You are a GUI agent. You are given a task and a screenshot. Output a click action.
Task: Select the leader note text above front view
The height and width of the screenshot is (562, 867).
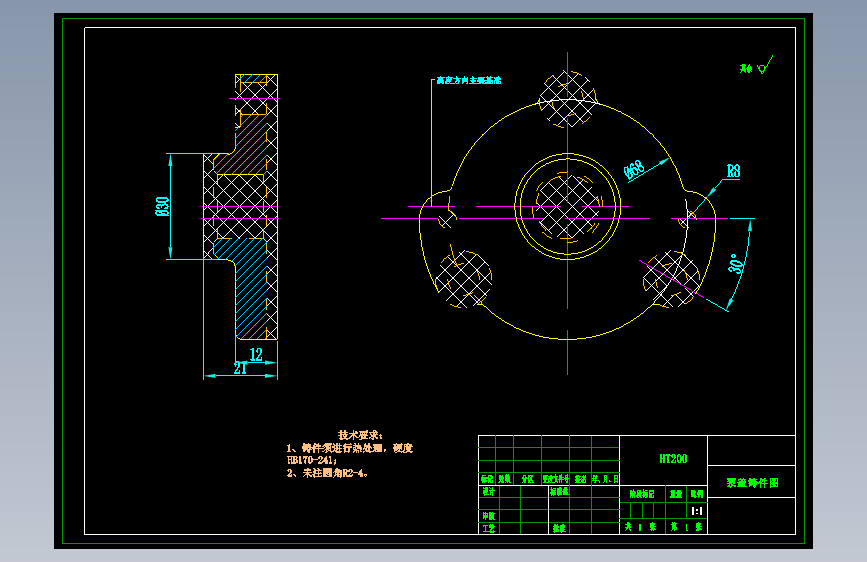pyautogui.click(x=468, y=80)
